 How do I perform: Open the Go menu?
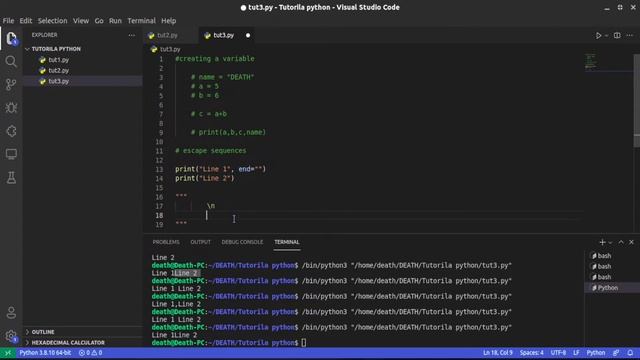coord(99,21)
